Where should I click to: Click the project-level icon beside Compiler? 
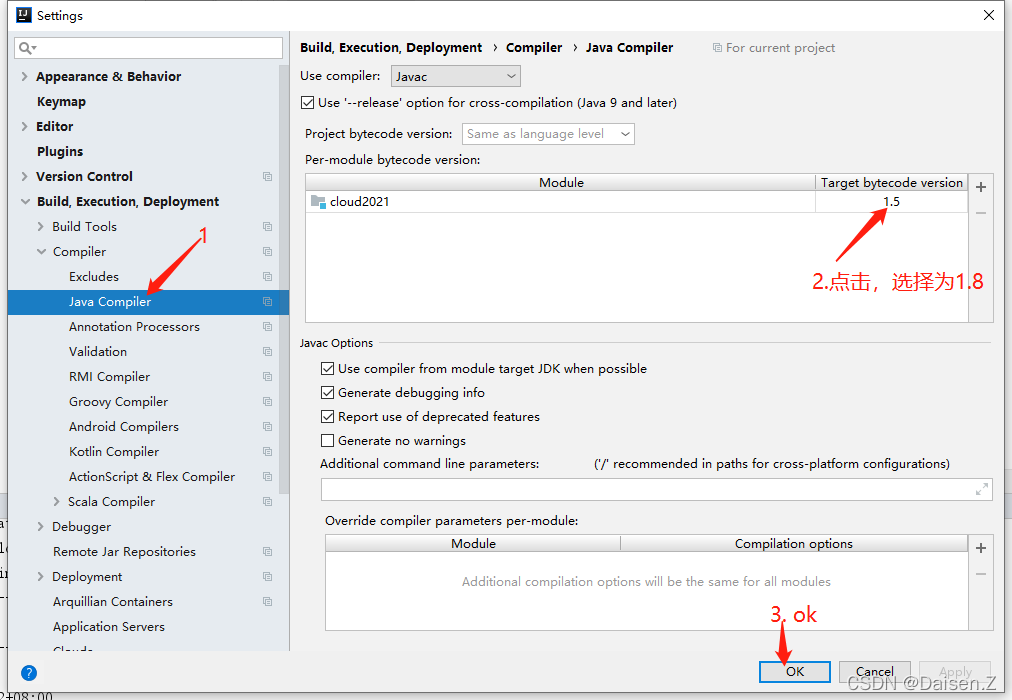pyautogui.click(x=267, y=252)
